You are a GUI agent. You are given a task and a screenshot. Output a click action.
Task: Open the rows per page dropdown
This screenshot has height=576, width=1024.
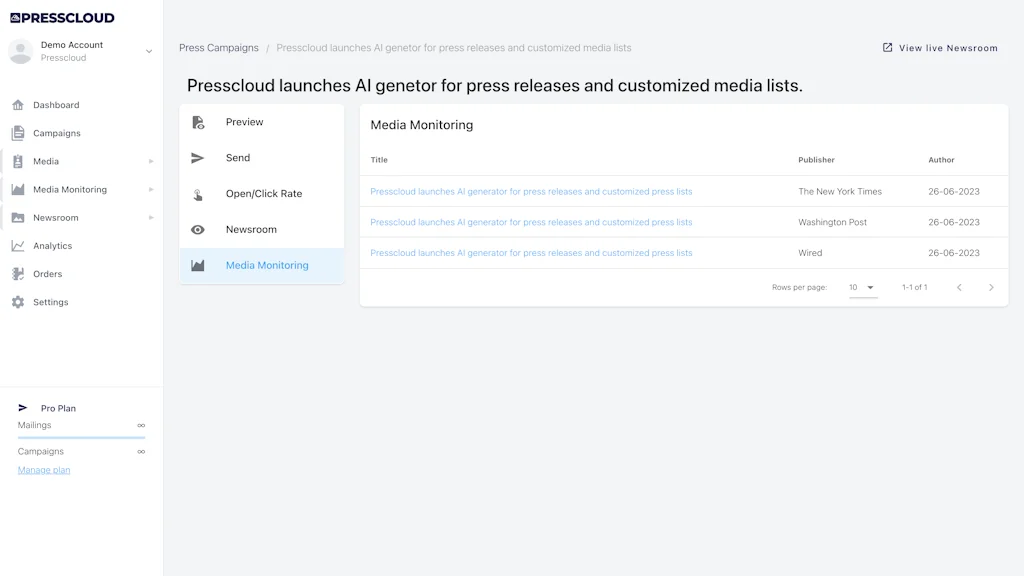pos(862,287)
